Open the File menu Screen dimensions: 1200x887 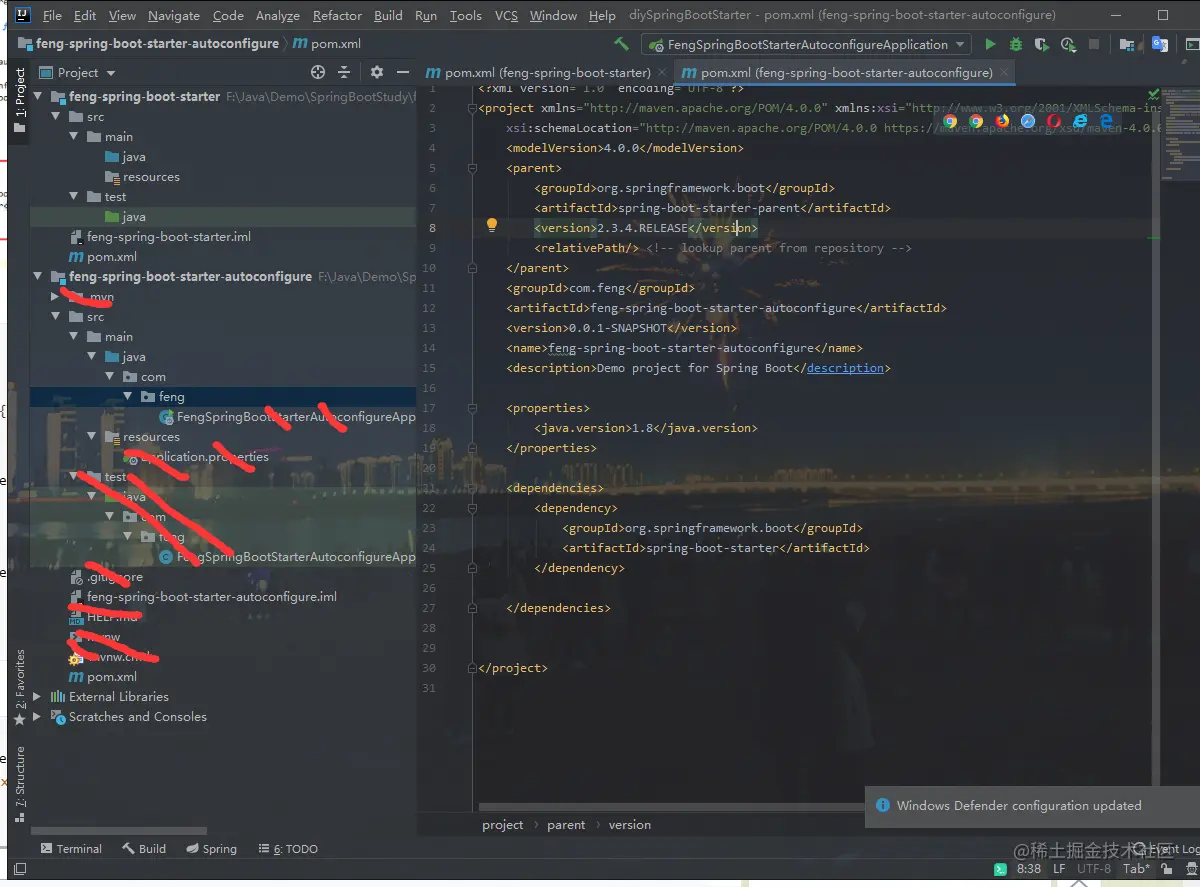52,16
